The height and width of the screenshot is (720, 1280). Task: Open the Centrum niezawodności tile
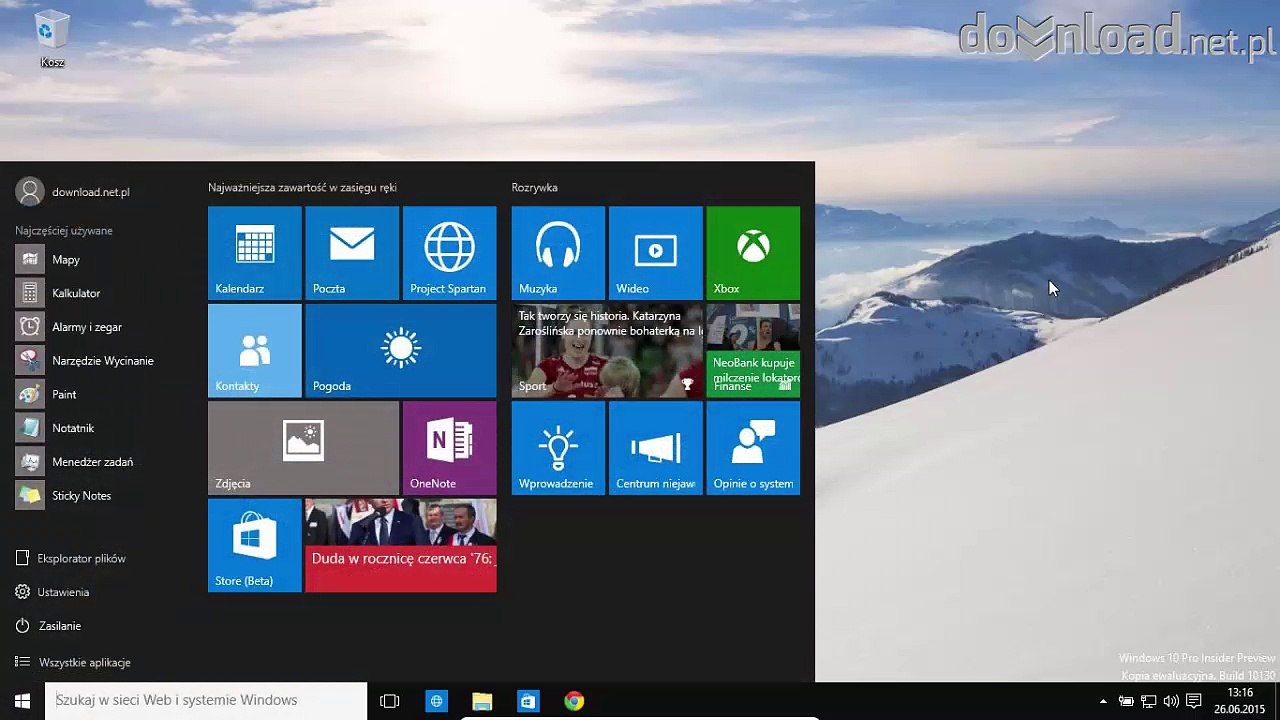point(656,448)
